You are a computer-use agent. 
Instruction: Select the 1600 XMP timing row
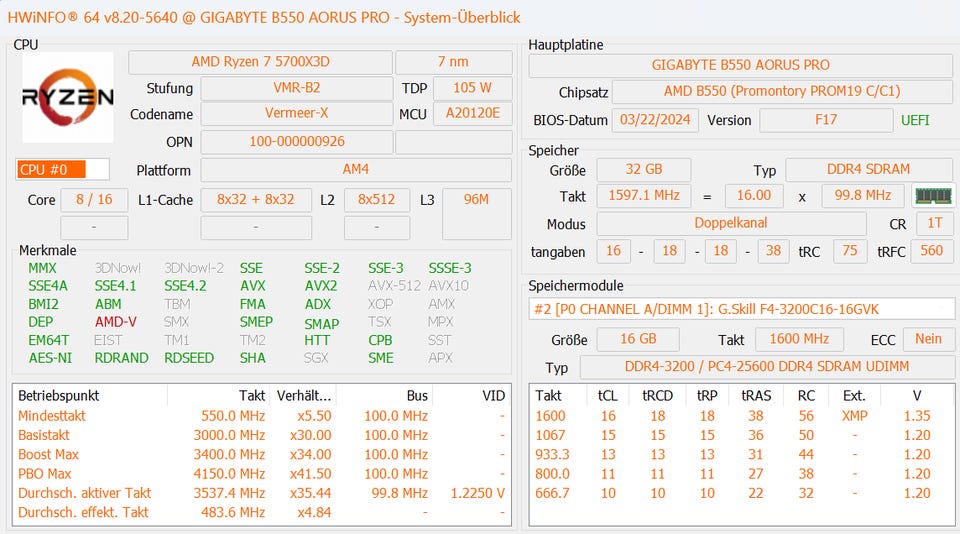coord(741,416)
